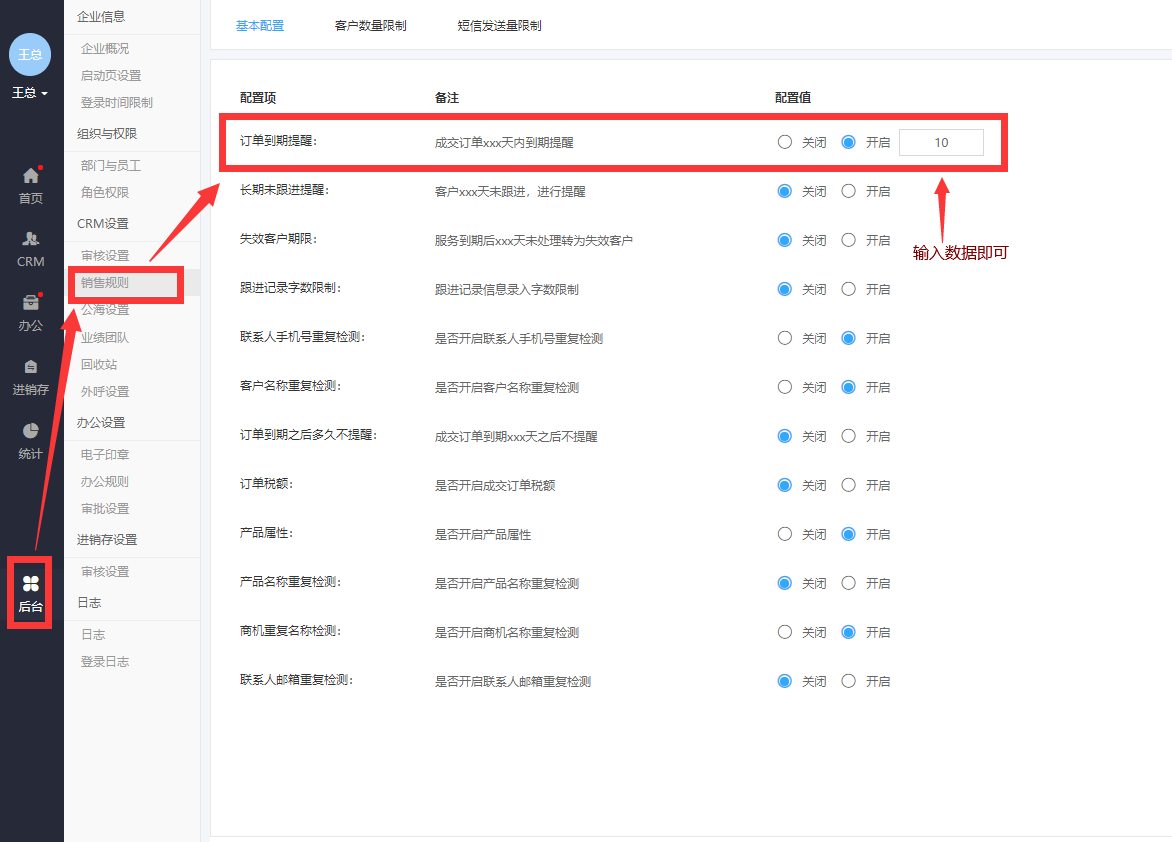
Task: Click the 王总 avatar circle
Action: (30, 55)
